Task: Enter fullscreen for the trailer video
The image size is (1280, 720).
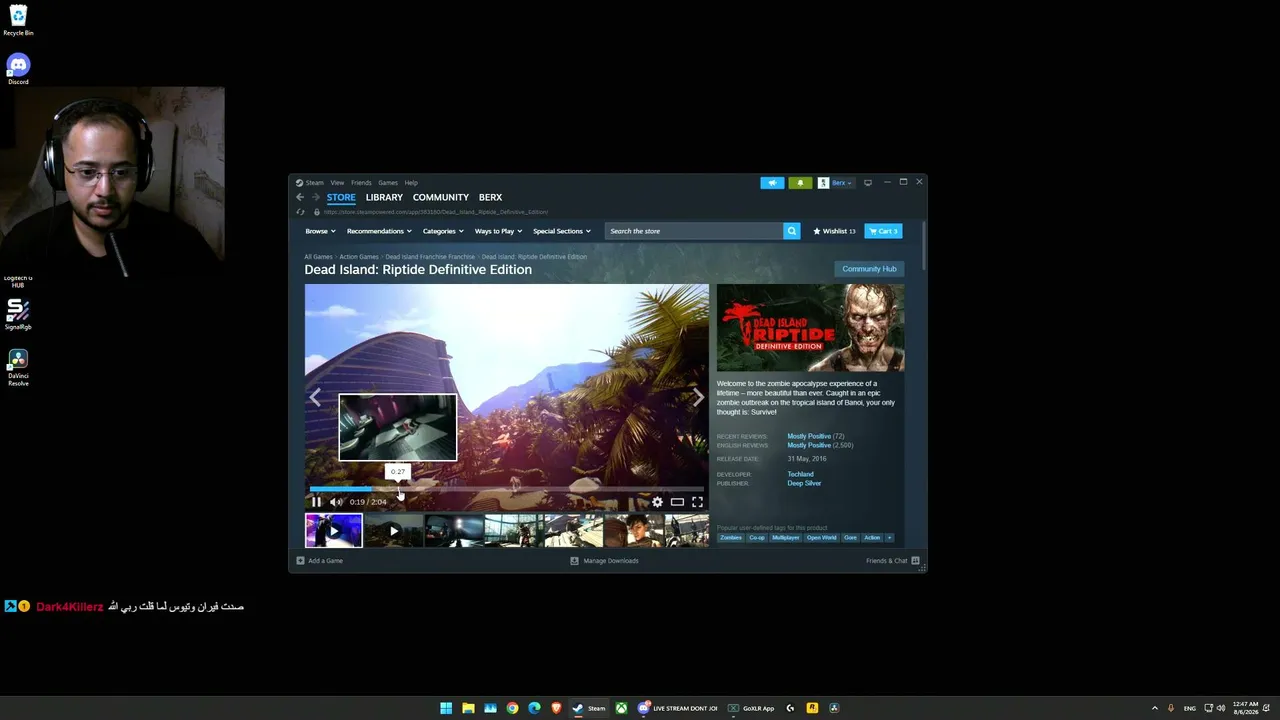Action: pyautogui.click(x=697, y=502)
